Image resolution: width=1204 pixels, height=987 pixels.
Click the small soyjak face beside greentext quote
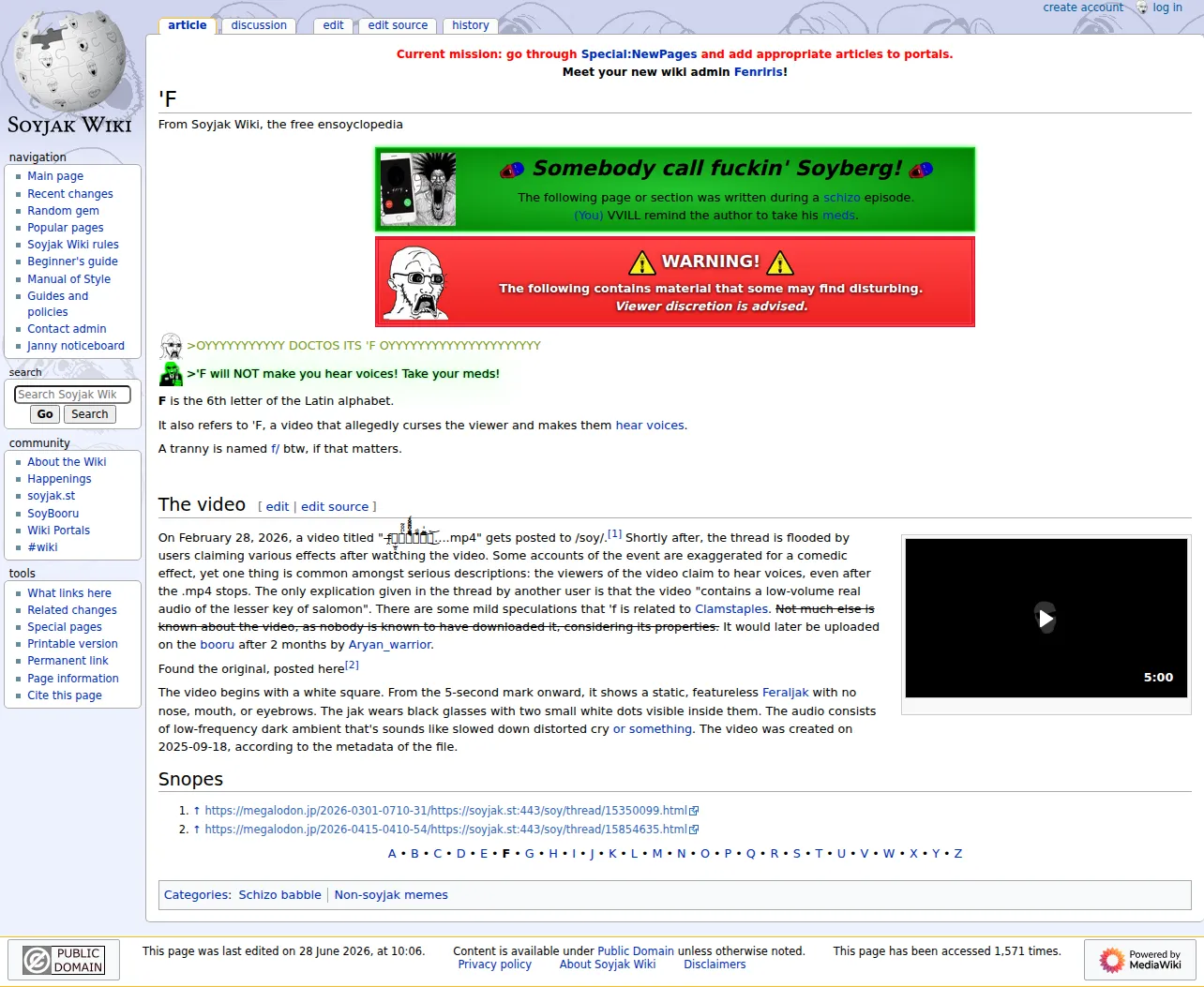[x=171, y=346]
